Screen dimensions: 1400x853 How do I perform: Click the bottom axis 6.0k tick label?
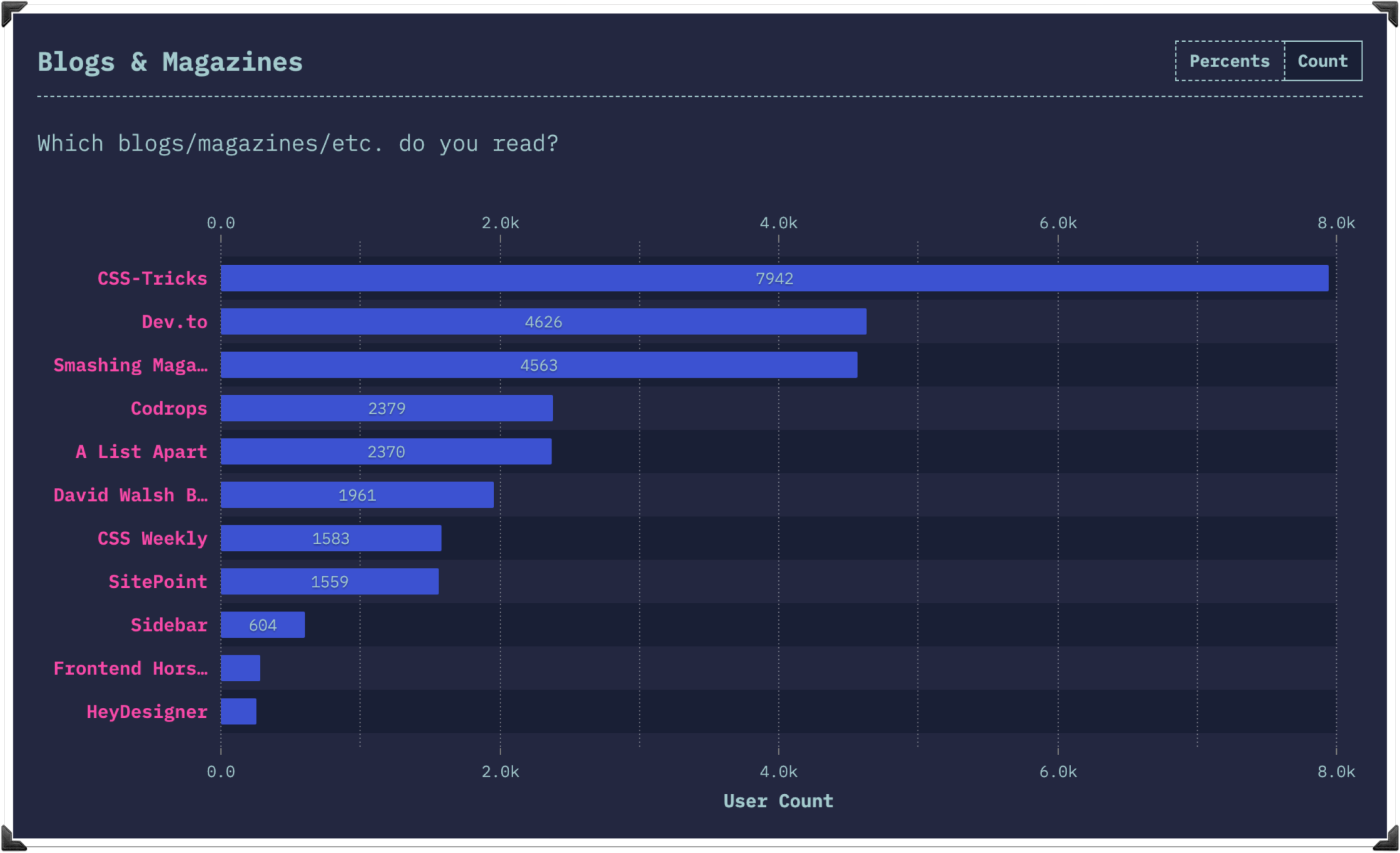tap(1058, 772)
